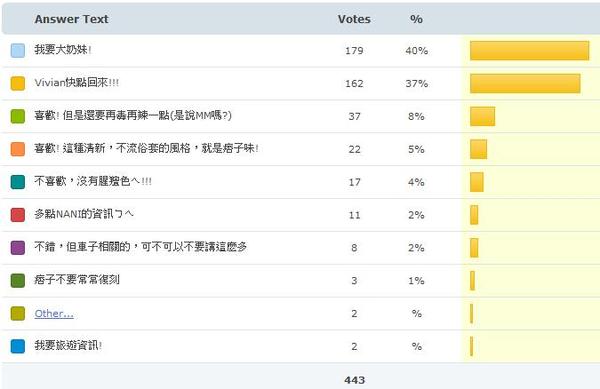Click the blue swatch beside 我要旅遊資訊
Viewport: 600px width, 389px height.
click(x=18, y=346)
